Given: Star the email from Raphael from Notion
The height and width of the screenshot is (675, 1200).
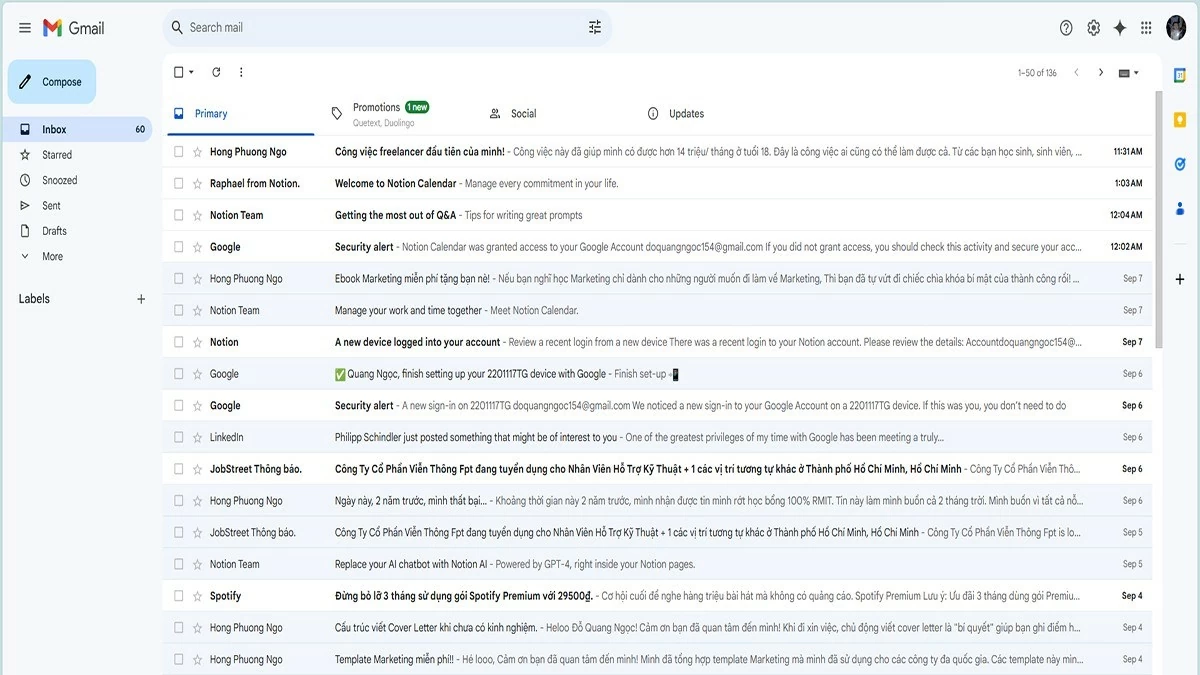Looking at the screenshot, I should click(198, 182).
